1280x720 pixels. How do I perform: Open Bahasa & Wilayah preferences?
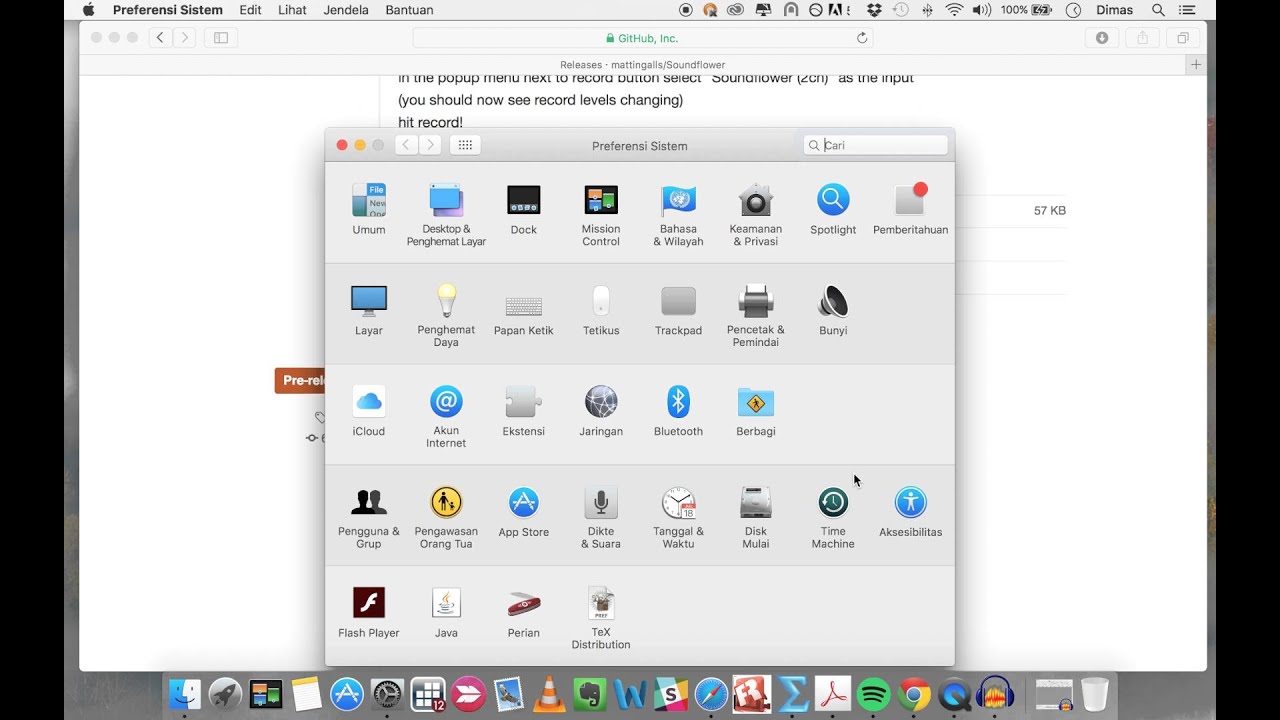[x=678, y=214]
